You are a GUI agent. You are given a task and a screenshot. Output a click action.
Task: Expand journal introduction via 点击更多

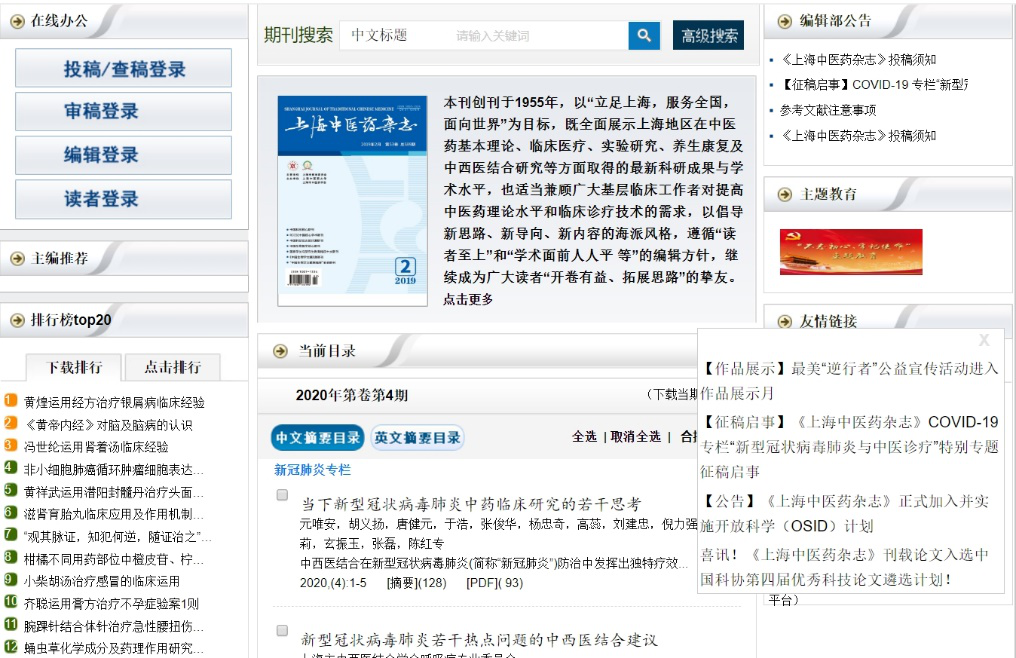click(x=468, y=299)
